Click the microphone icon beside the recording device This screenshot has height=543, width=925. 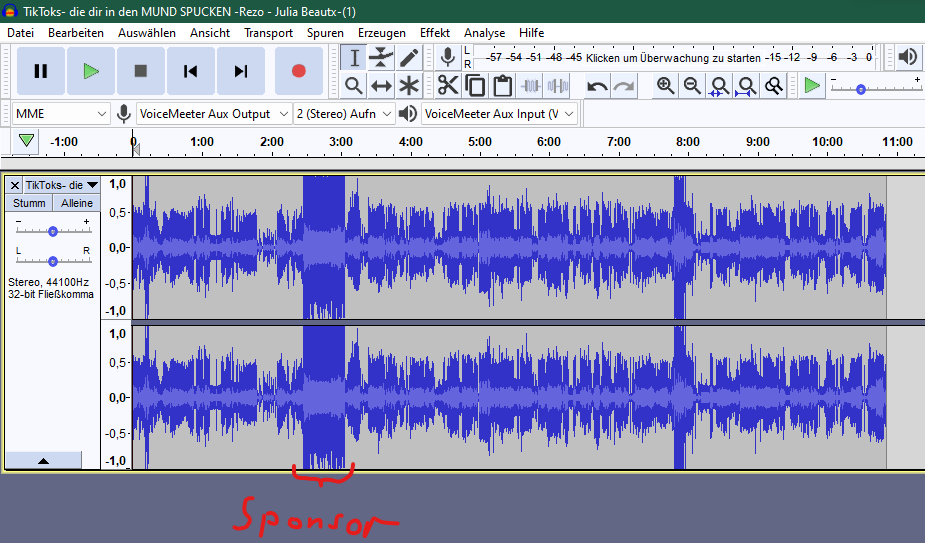pos(123,113)
